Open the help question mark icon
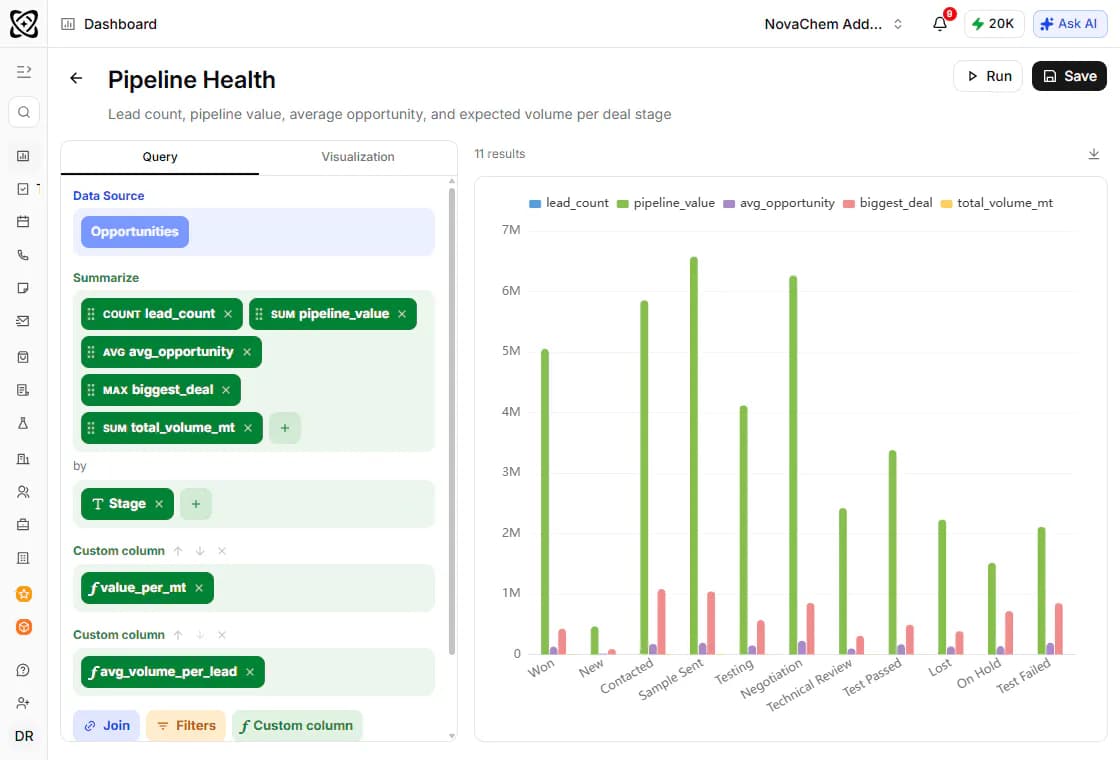 click(23, 670)
